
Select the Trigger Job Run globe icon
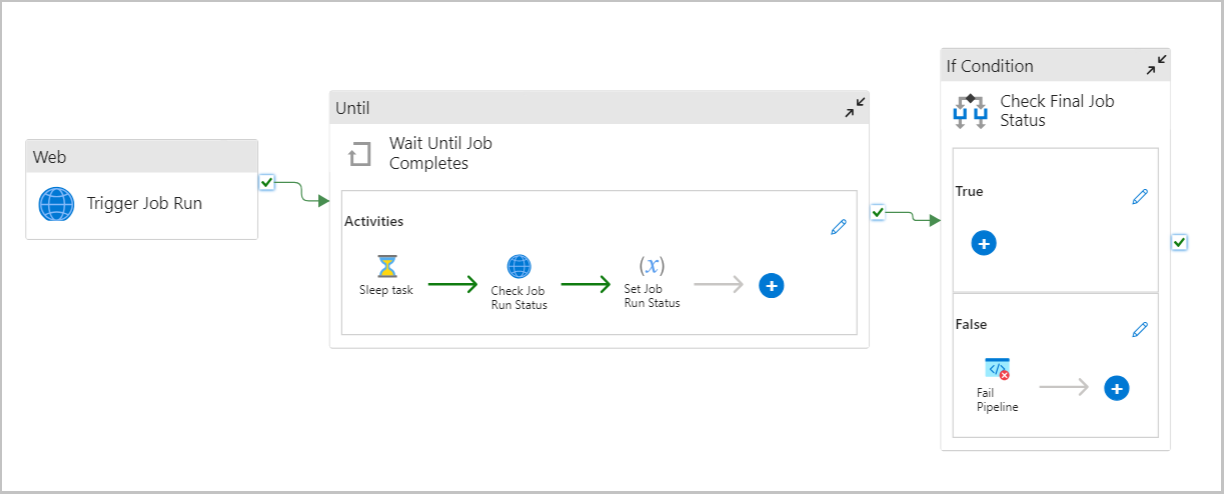point(56,204)
